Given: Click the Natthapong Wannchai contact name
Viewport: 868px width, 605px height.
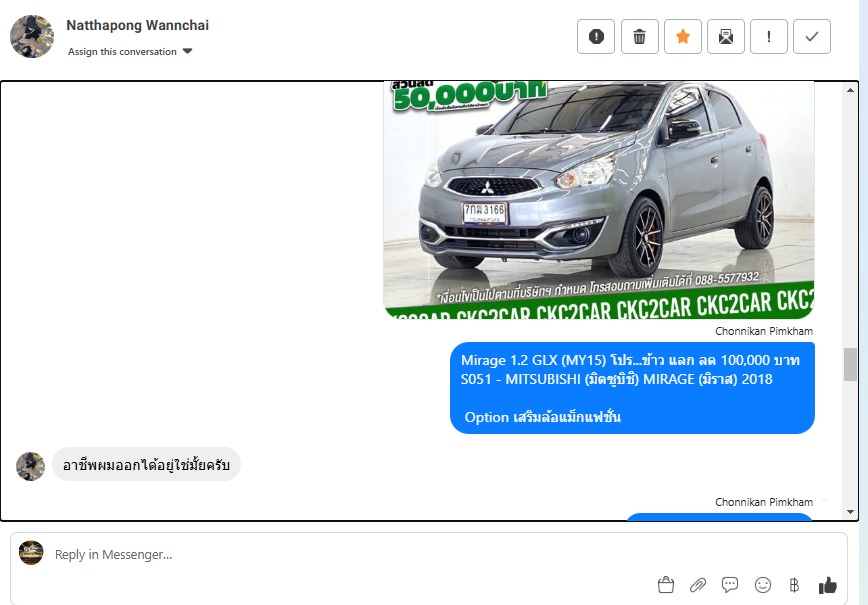Looking at the screenshot, I should point(137,25).
